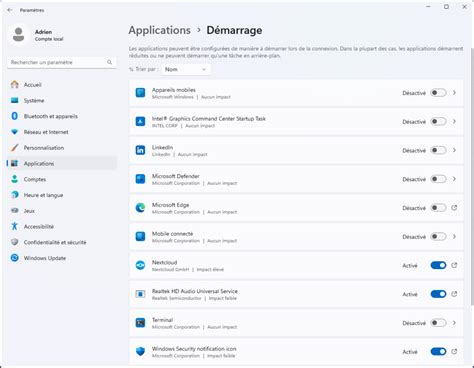Viewport: 474px width, 368px height.
Task: Enable Appareils mobiles at startup
Action: [x=438, y=93]
